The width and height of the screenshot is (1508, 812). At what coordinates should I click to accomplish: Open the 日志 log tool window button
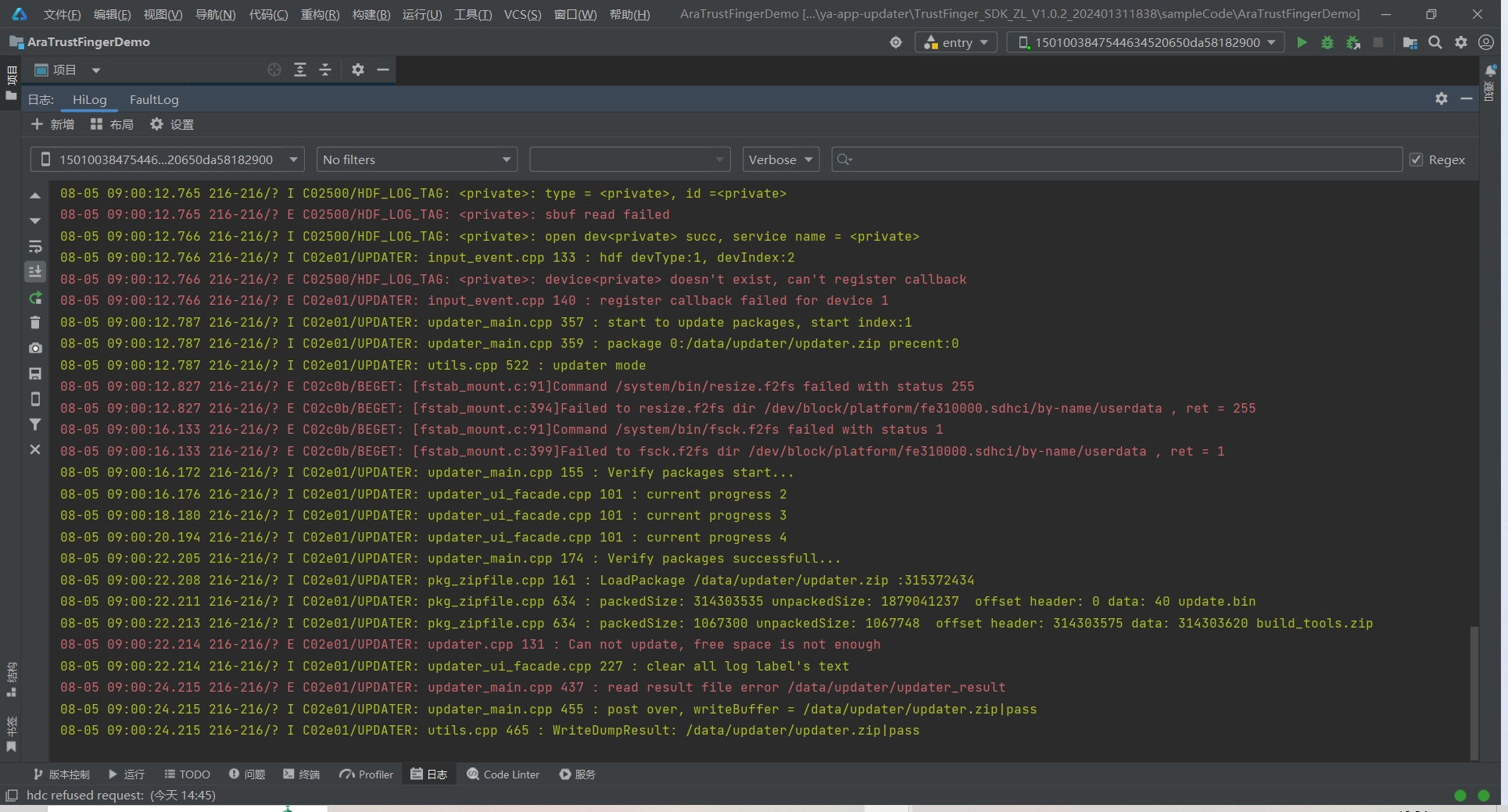pos(429,774)
